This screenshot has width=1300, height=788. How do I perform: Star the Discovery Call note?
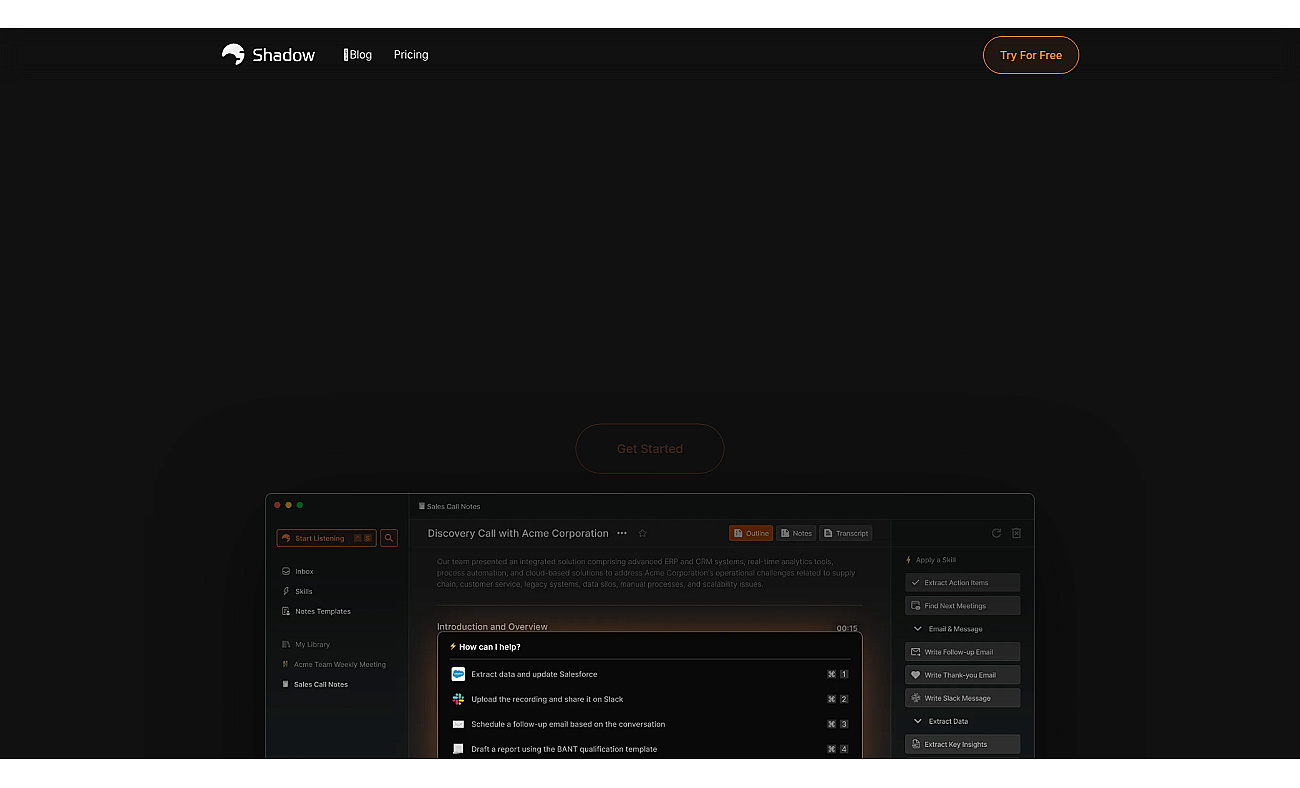[x=643, y=533]
